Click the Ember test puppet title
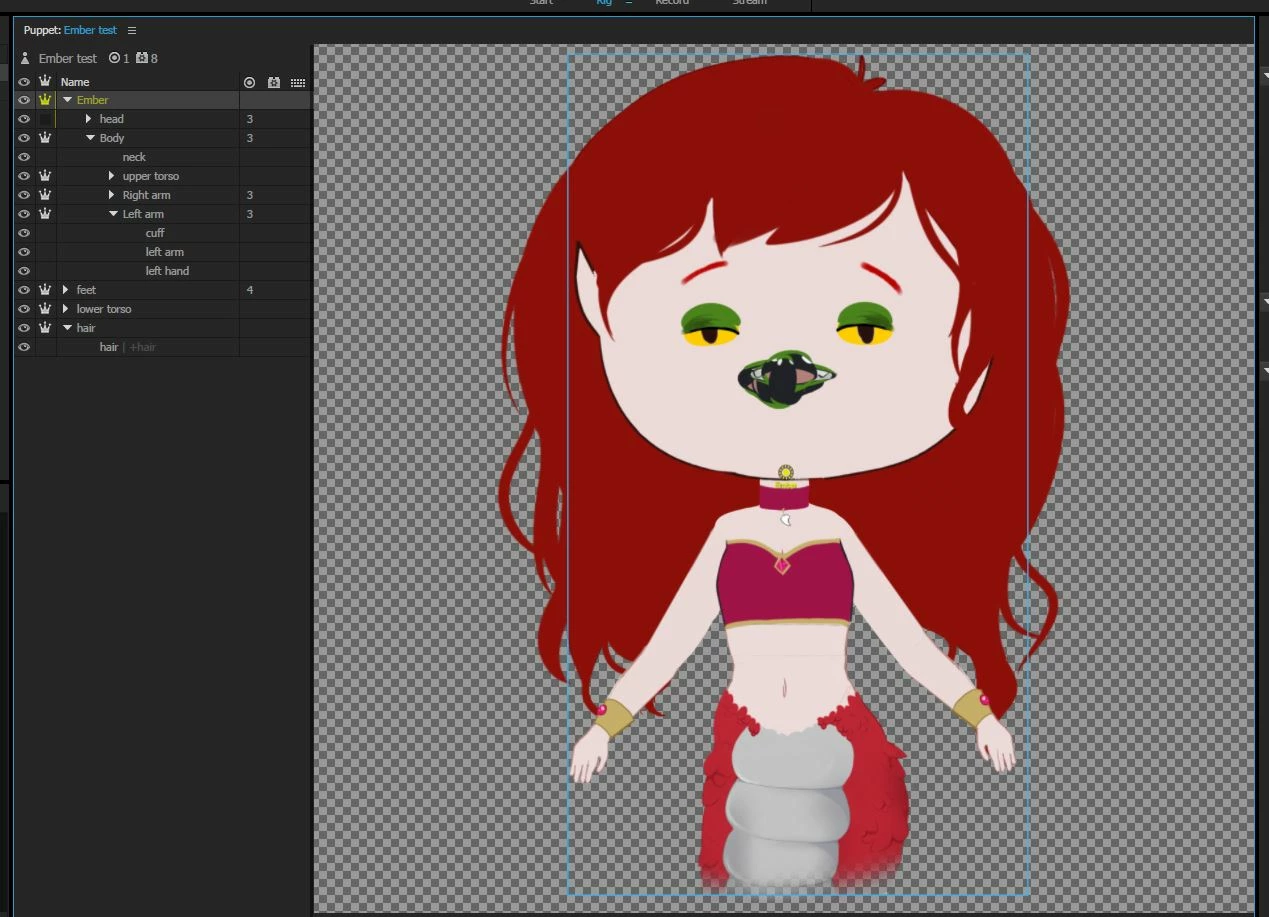1269x917 pixels. [x=68, y=59]
